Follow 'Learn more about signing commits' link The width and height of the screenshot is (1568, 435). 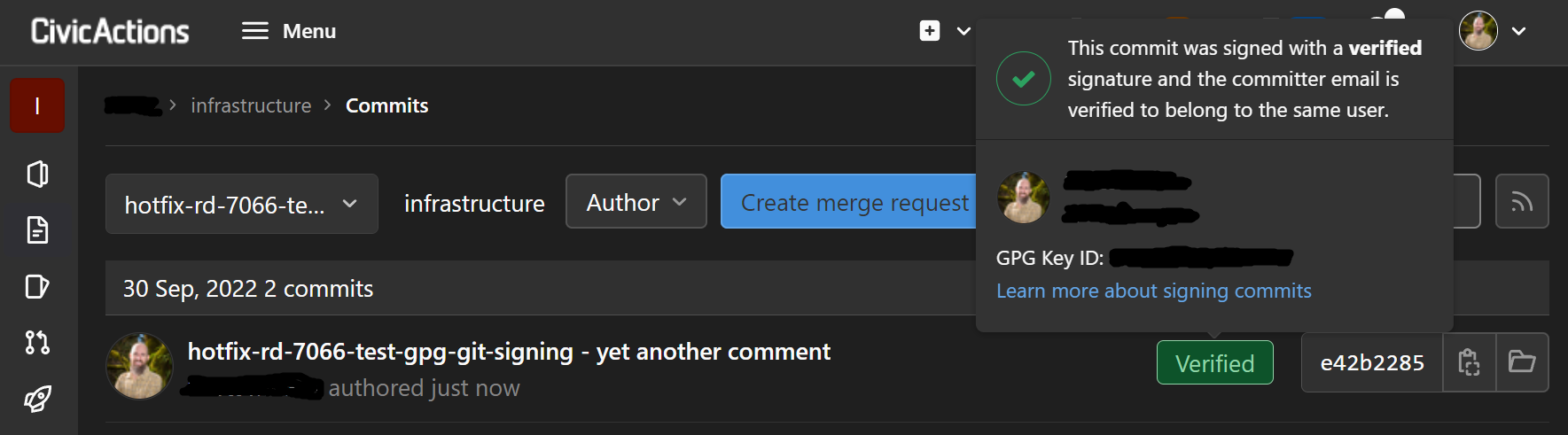click(x=1153, y=291)
